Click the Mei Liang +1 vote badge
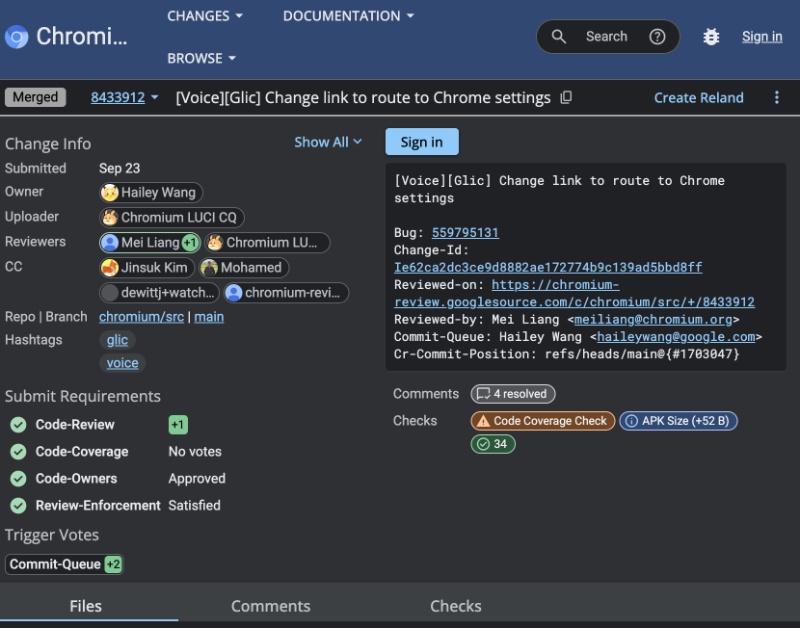Image resolution: width=800 pixels, height=628 pixels. [x=190, y=242]
